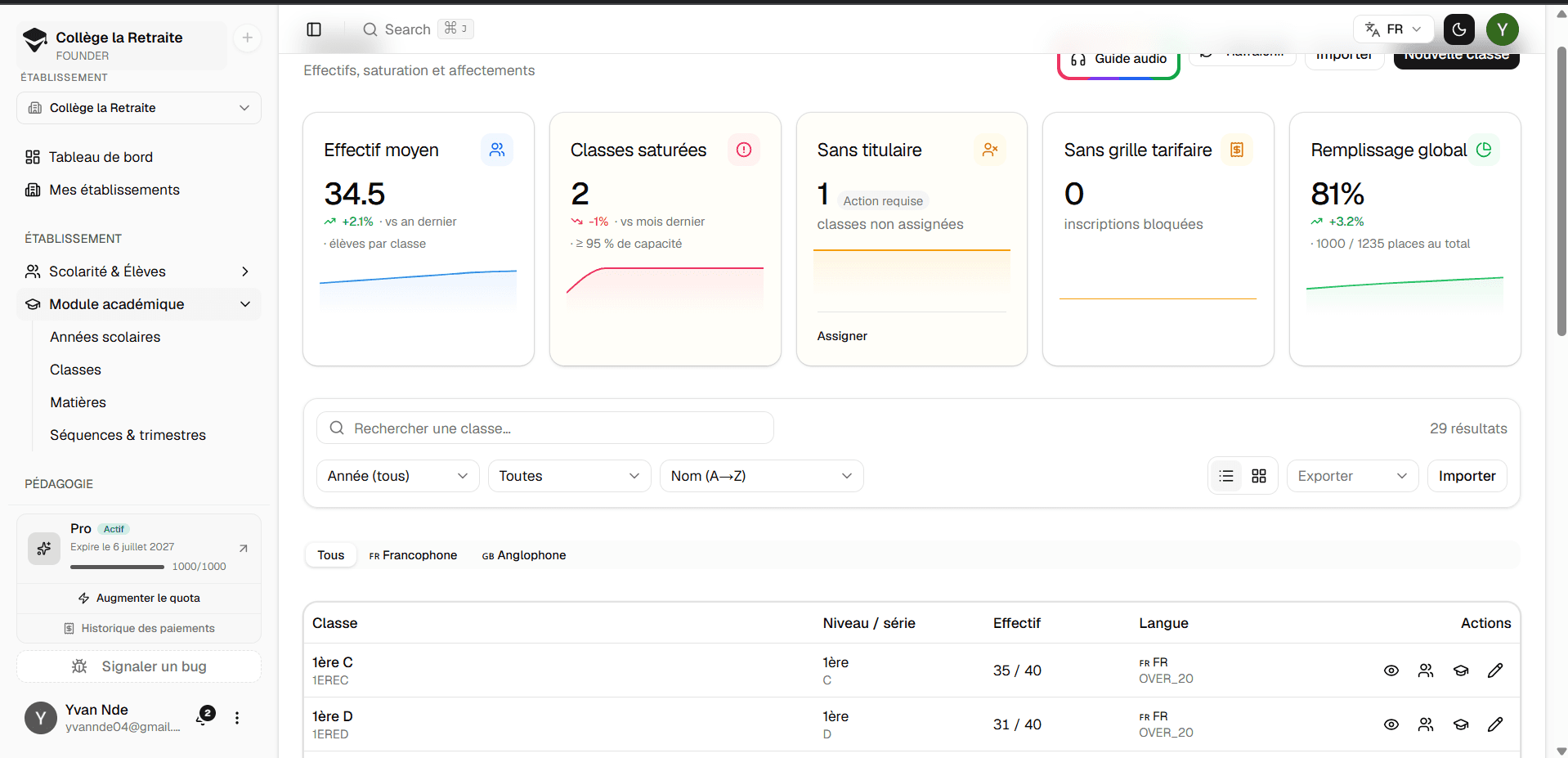1568x758 pixels.
Task: Focus the Rechercher une classe search field
Action: coord(545,428)
